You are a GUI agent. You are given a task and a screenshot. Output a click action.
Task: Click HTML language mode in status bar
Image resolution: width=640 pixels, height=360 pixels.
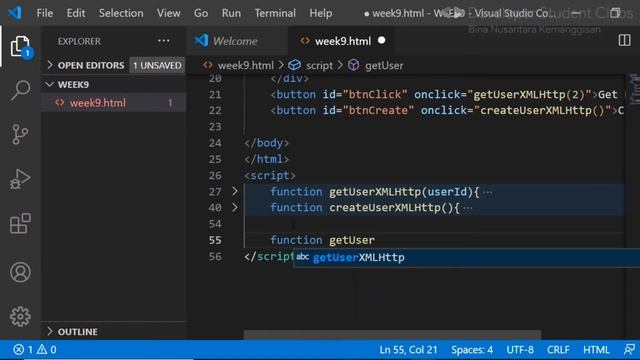tap(596, 350)
